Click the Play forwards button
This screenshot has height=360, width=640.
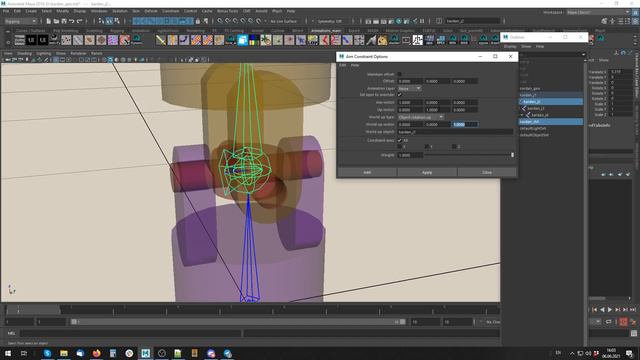coord(610,310)
